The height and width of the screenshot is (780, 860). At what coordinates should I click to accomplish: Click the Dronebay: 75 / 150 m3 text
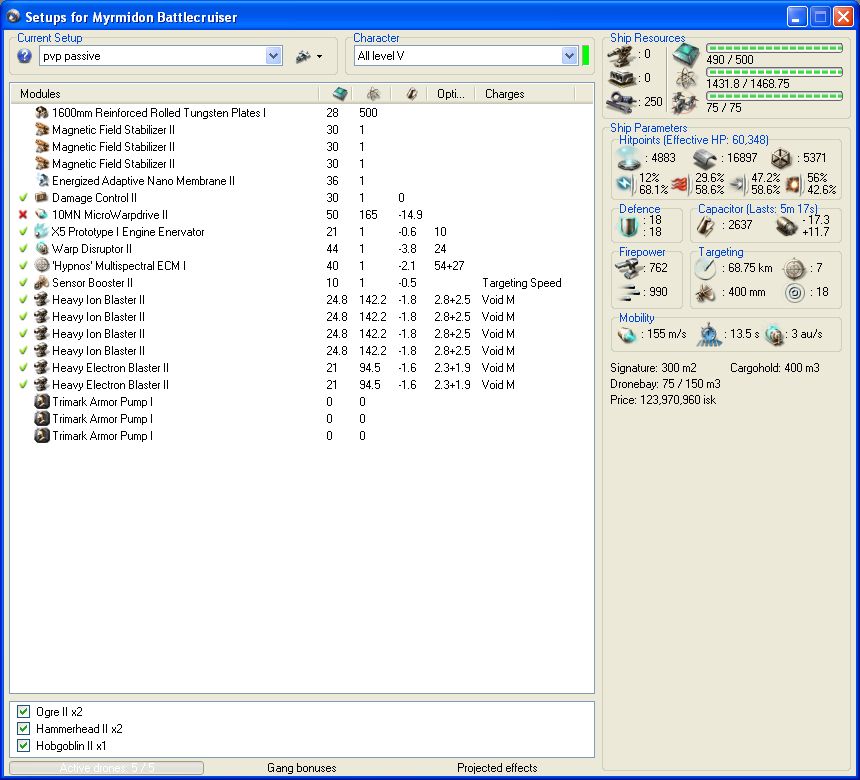pyautogui.click(x=665, y=383)
